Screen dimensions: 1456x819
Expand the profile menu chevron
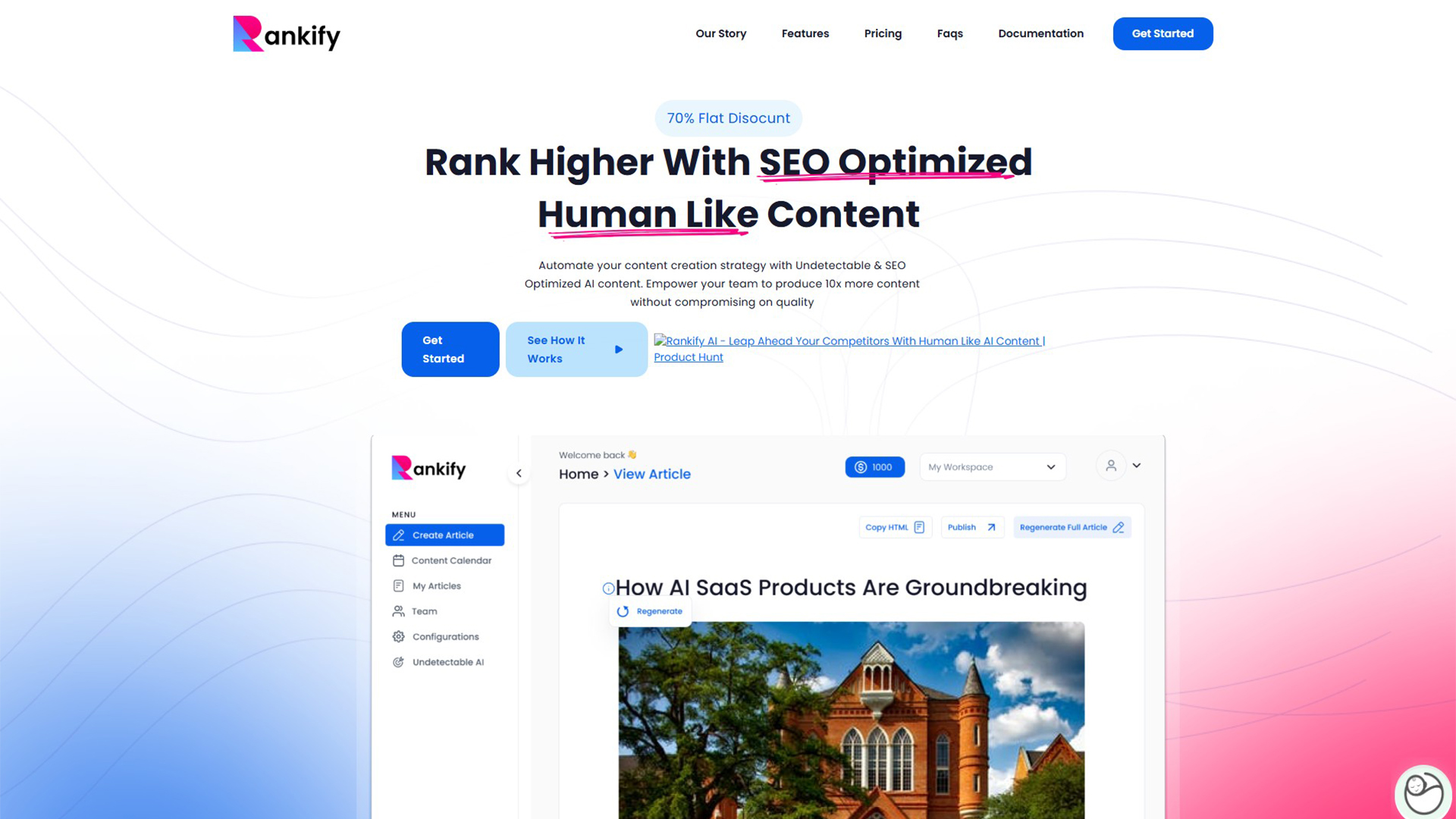1136,466
